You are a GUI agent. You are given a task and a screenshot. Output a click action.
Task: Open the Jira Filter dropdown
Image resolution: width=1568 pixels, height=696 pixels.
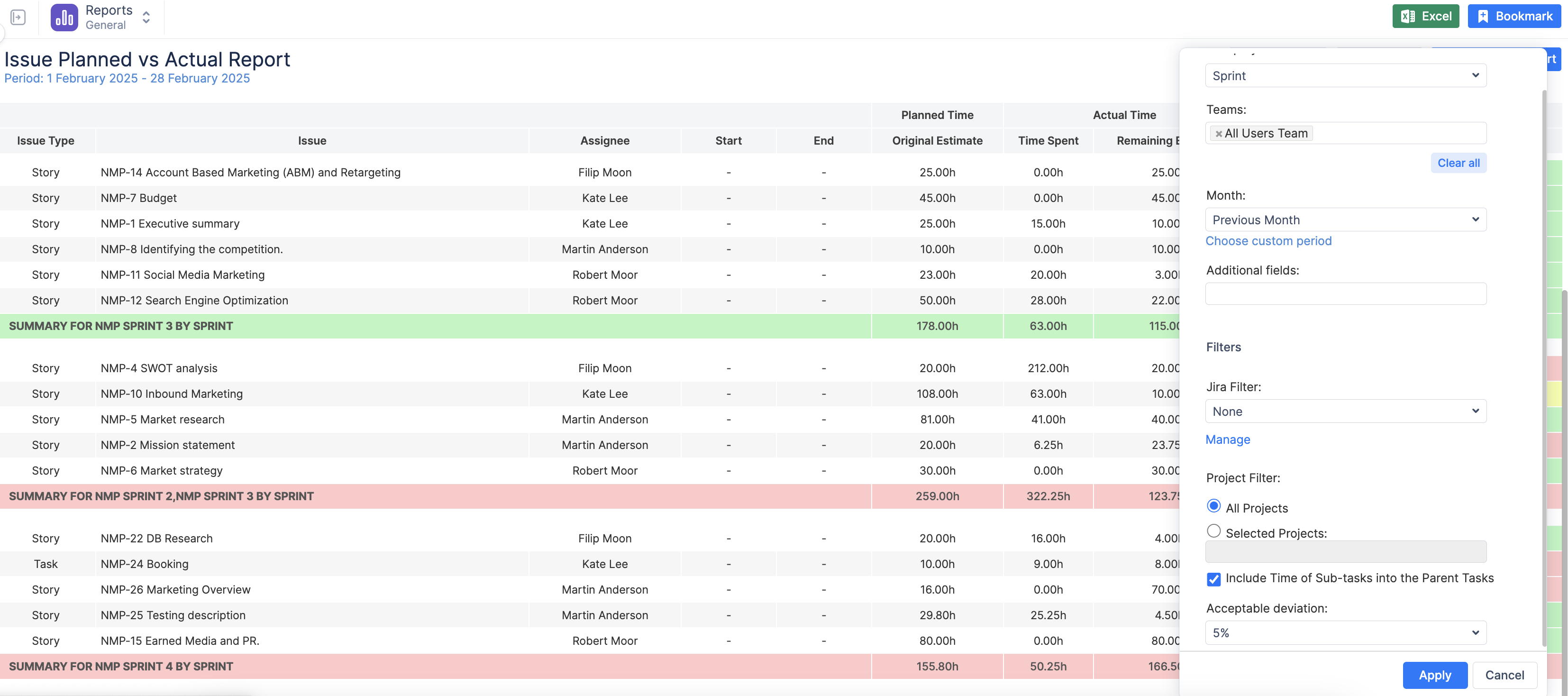[1345, 411]
